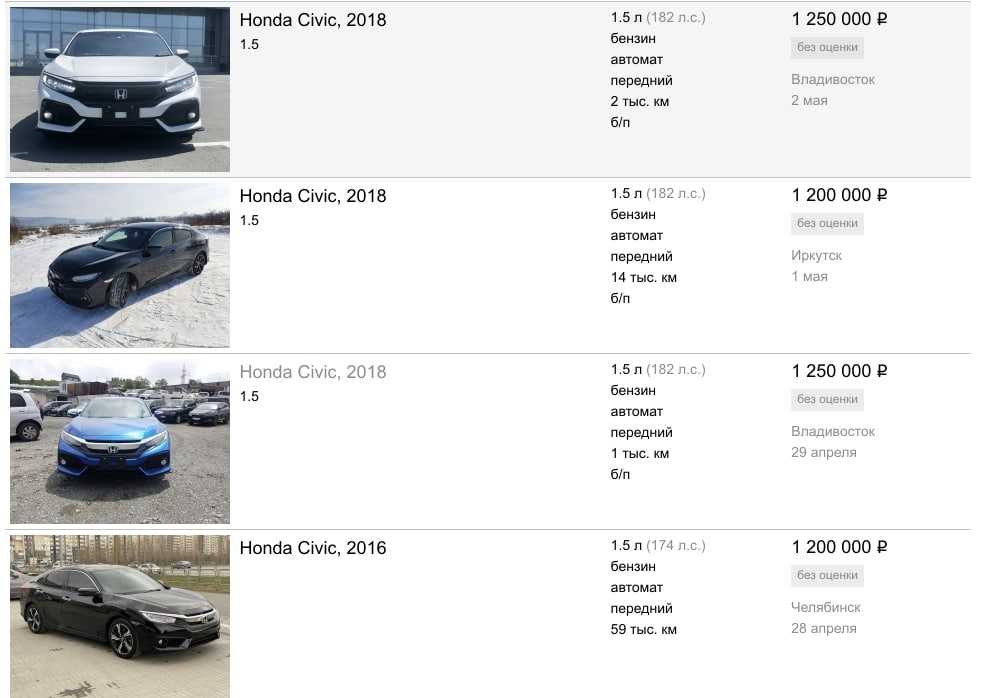Click the 'без оценки' badge above '2 мая' listing
Screen dimensions: 991x698
point(827,48)
